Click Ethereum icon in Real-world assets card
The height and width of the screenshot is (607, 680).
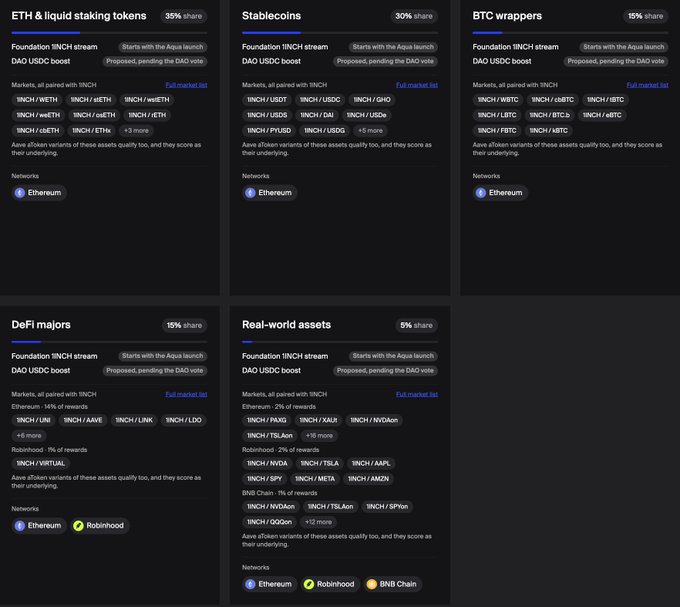coord(250,584)
